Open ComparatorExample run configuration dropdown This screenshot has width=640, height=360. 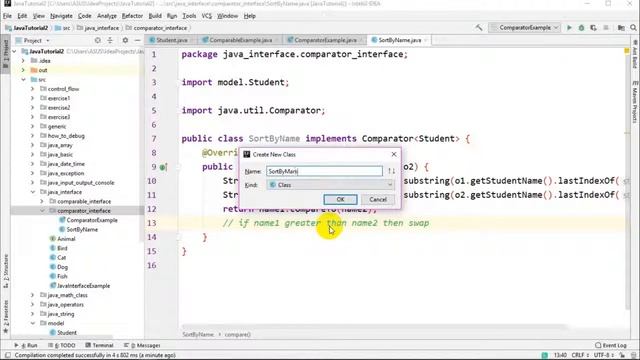click(x=525, y=28)
